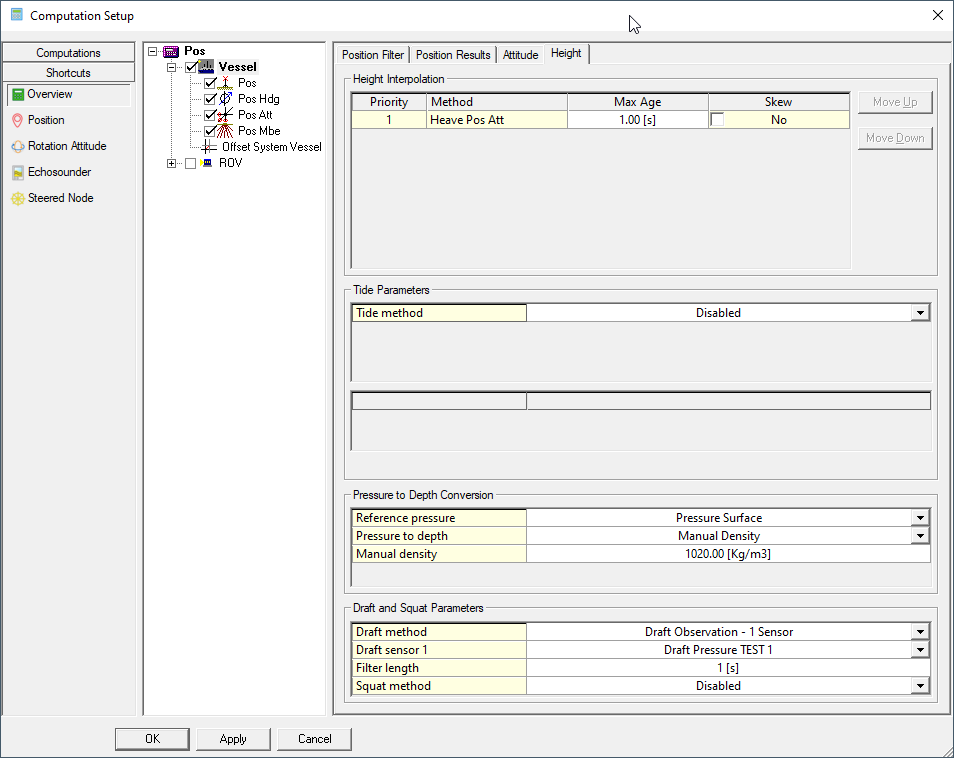Image resolution: width=954 pixels, height=758 pixels.
Task: Click the Apply button
Action: pyautogui.click(x=233, y=739)
